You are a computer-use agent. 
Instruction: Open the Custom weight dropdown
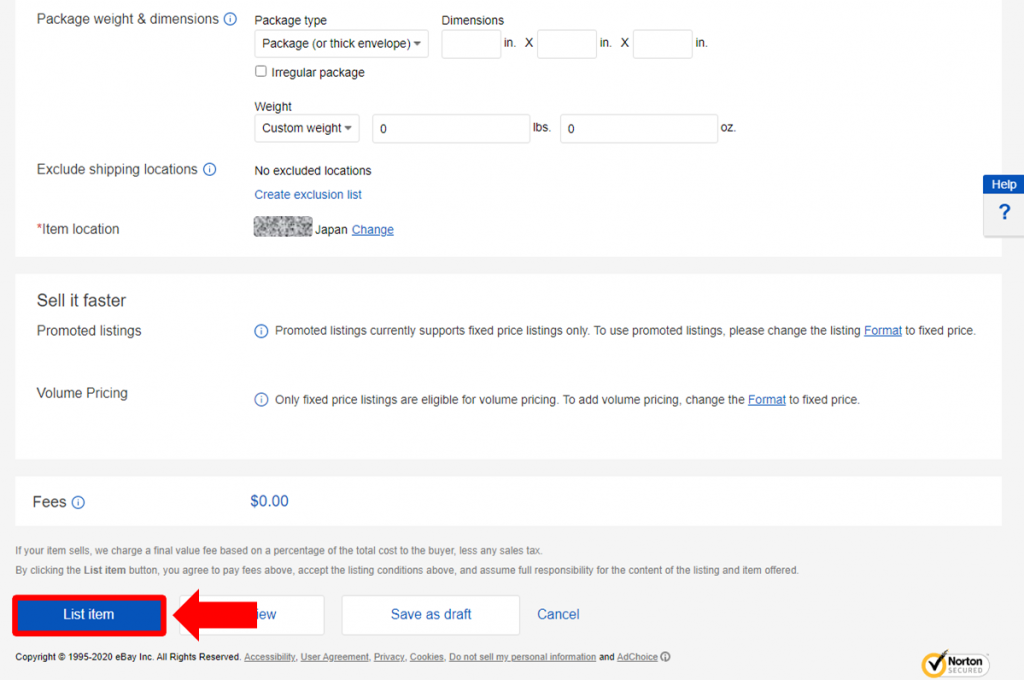307,128
